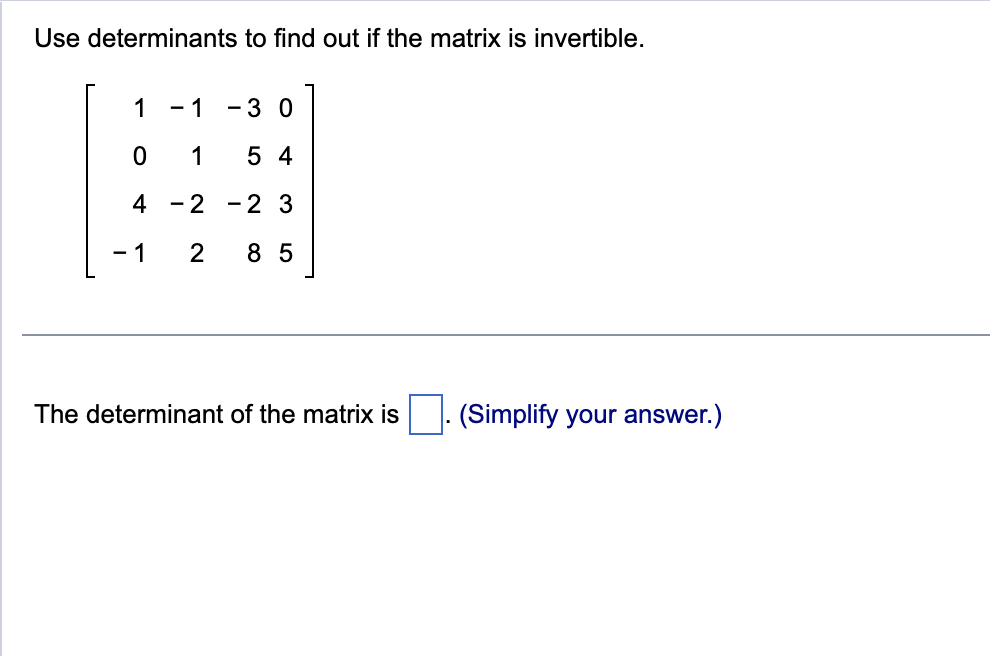
Task: Click the 4 starting the third row
Action: 138,204
